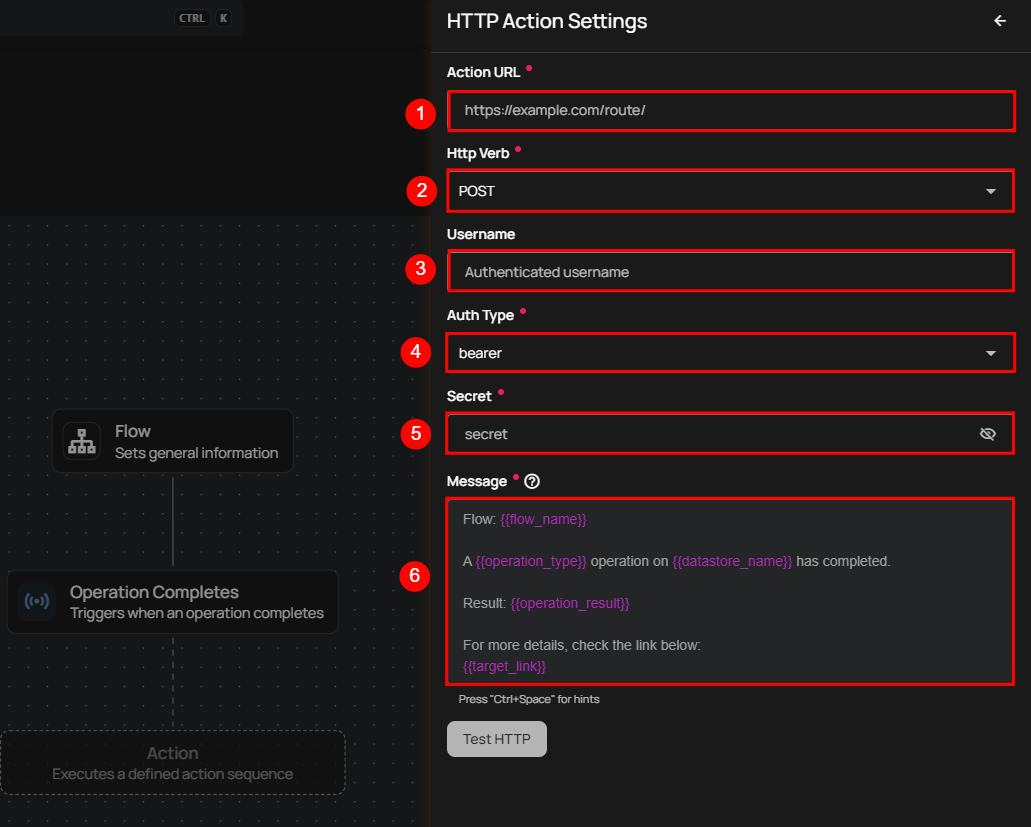The image size is (1031, 827).
Task: Expand the Auth Type dropdown arrow
Action: [990, 353]
